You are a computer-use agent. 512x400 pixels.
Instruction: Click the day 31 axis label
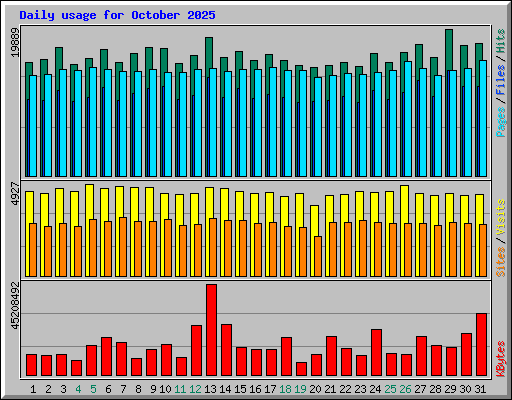(x=480, y=389)
